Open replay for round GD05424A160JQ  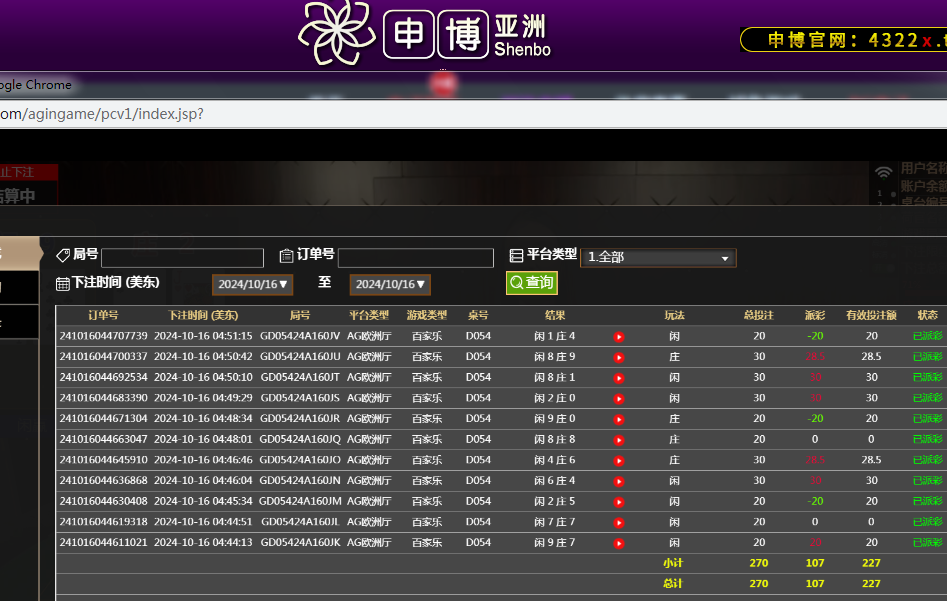point(618,440)
